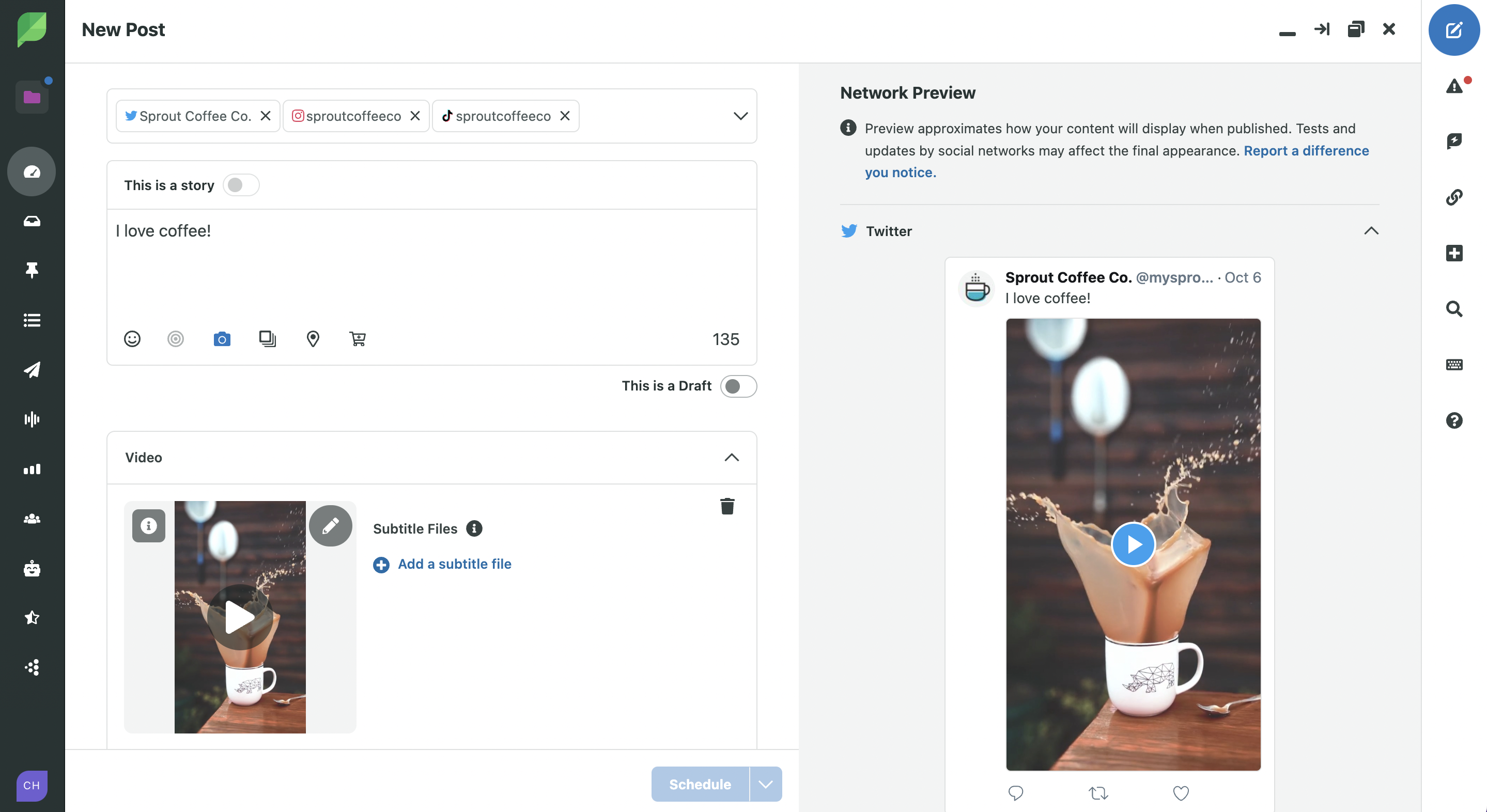Open the purple folder icon in sidebar
Screen dimensions: 1487x812
[x=32, y=97]
